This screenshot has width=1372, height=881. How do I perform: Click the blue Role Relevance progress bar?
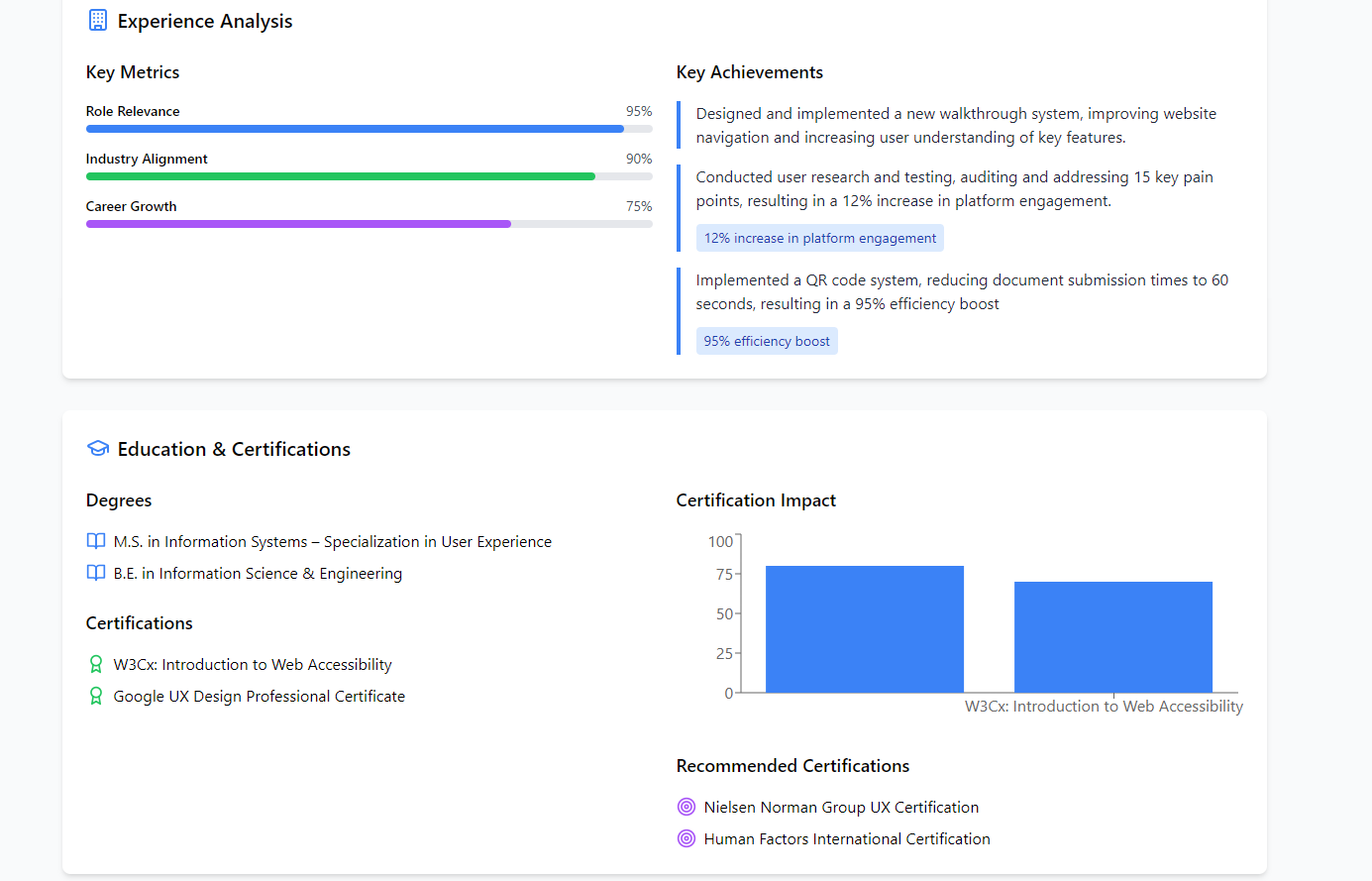tap(355, 129)
